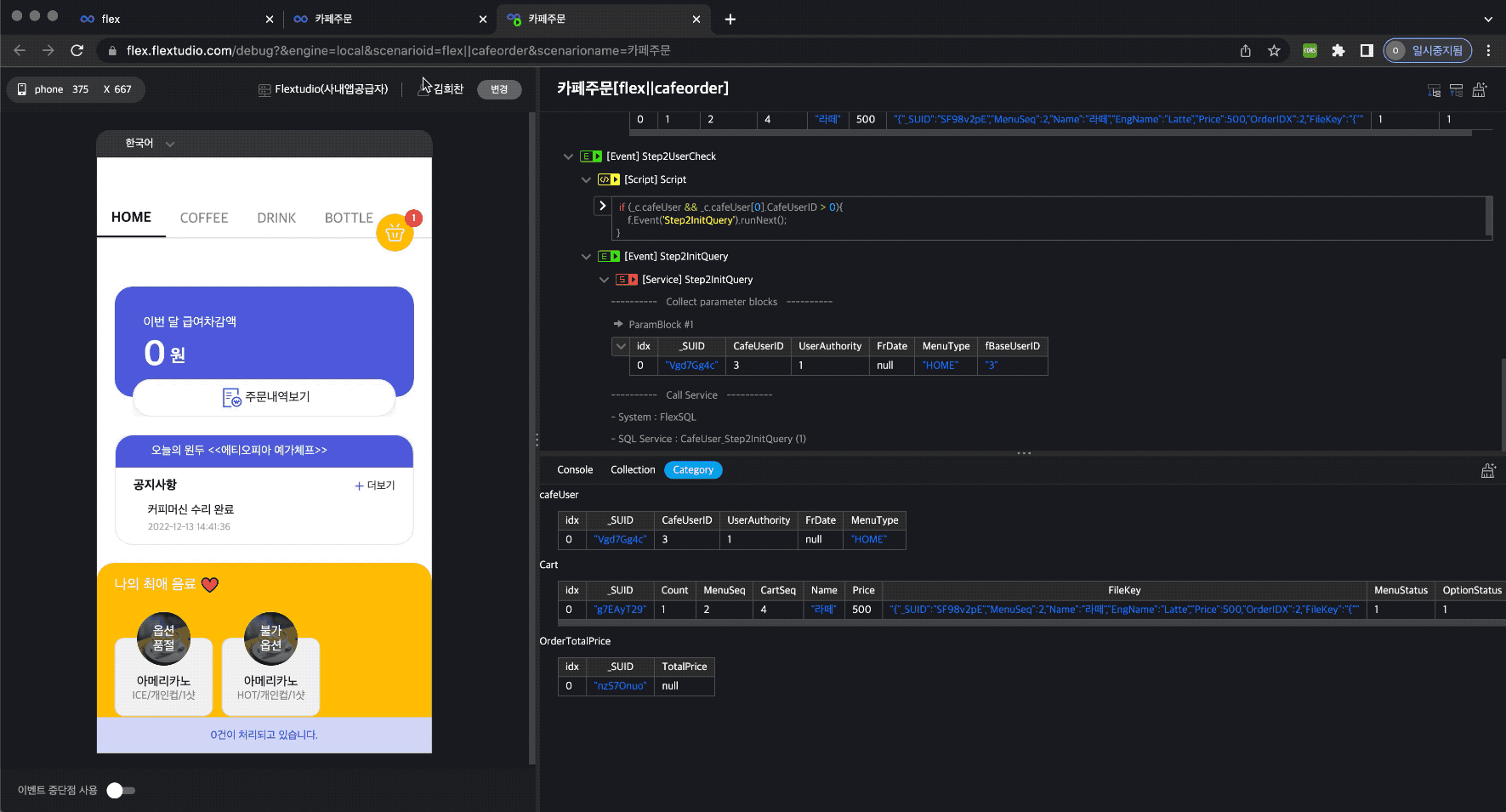Viewport: 1506px width, 812px height.
Task: Go back in browser history
Action: pyautogui.click(x=20, y=51)
